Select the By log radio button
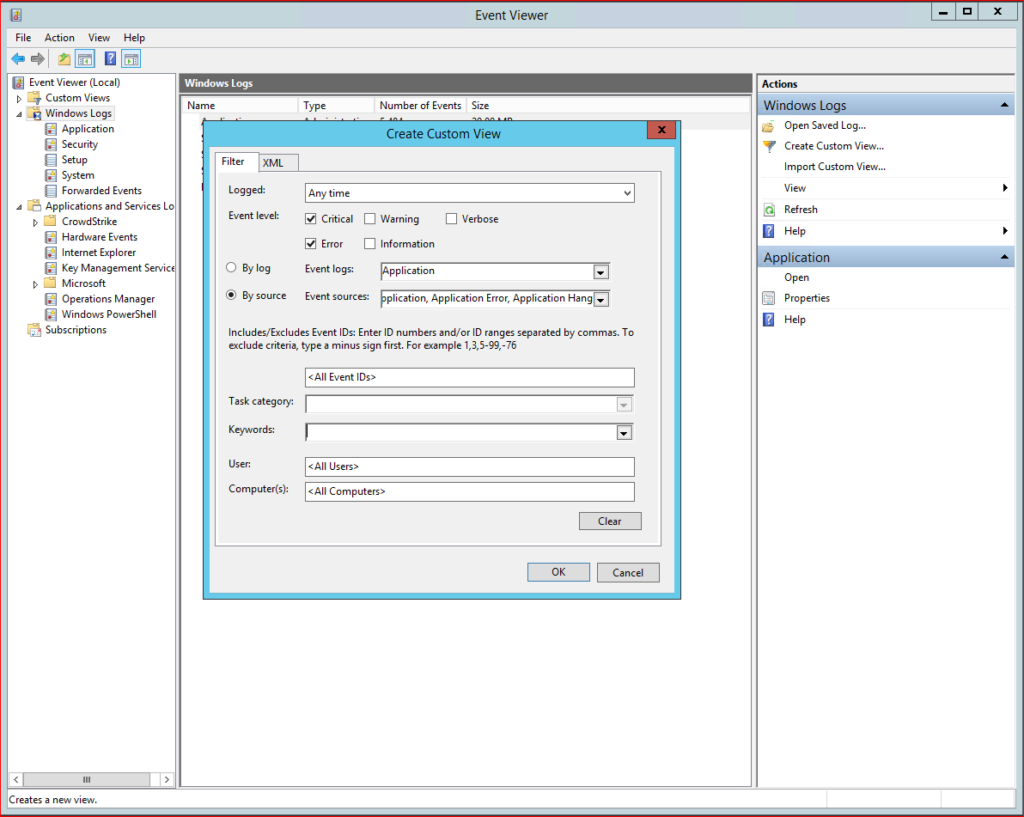1024x817 pixels. pyautogui.click(x=231, y=267)
